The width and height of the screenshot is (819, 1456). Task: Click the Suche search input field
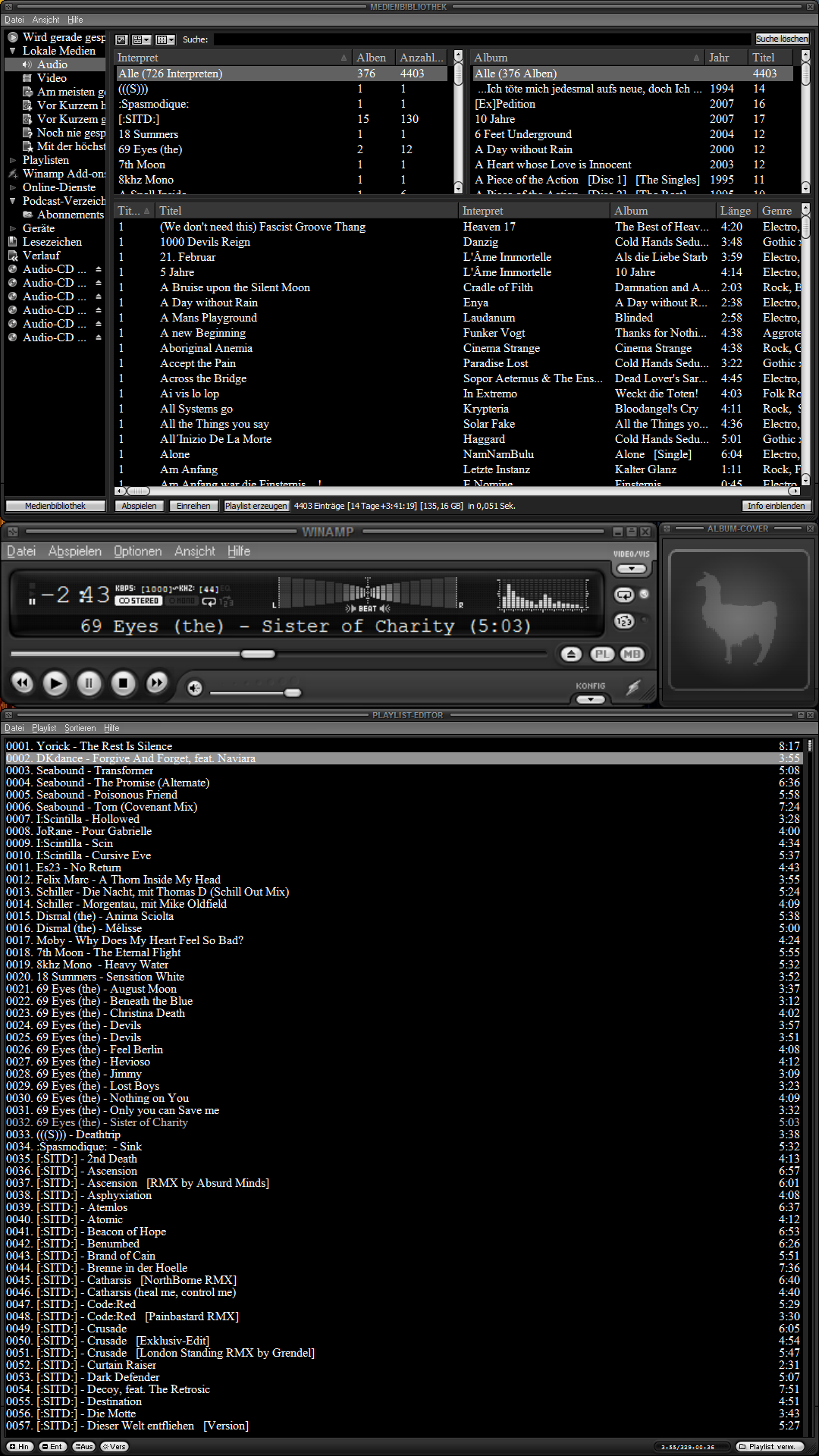[x=481, y=39]
